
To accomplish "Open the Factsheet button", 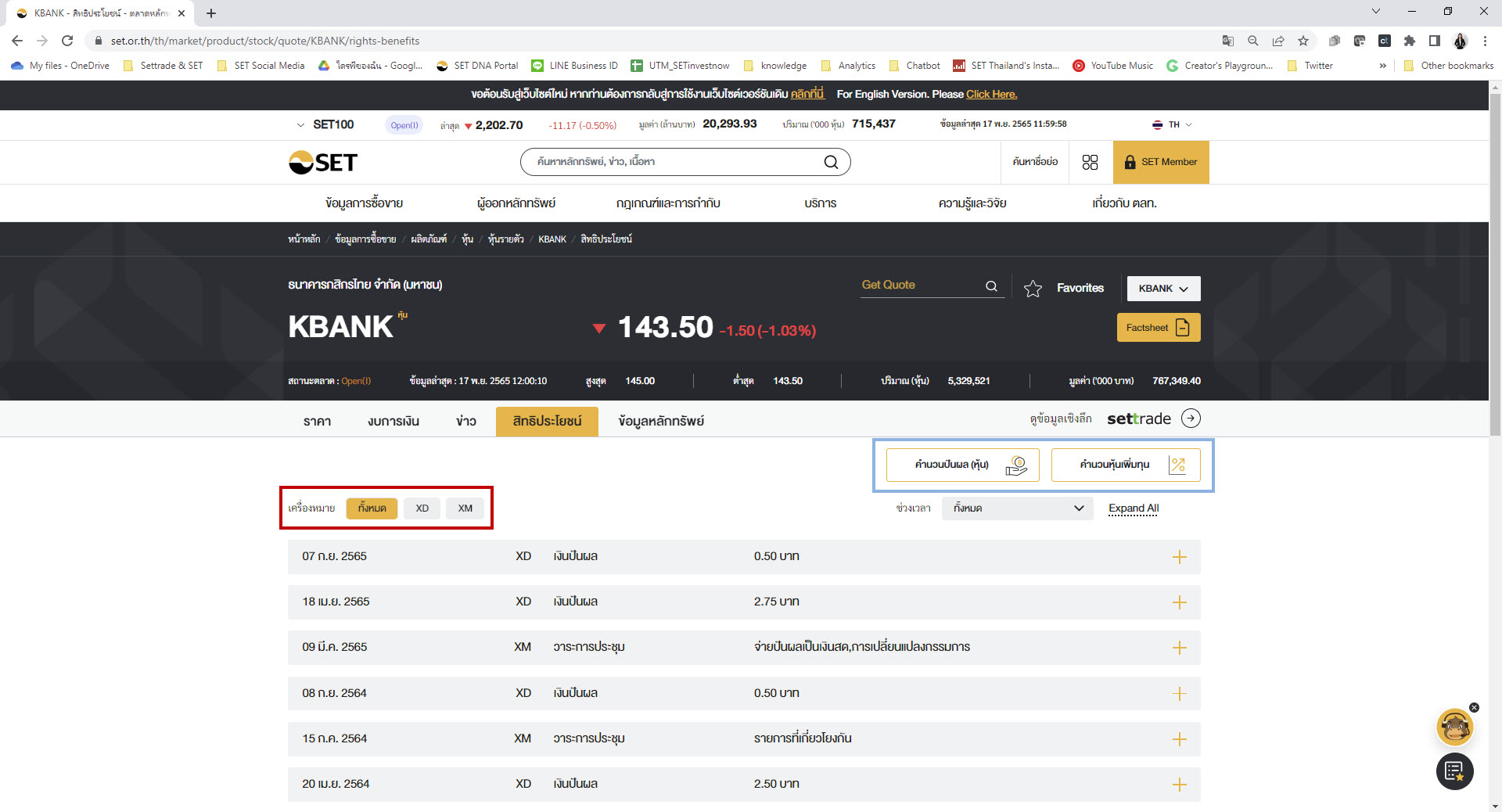I will (x=1158, y=328).
